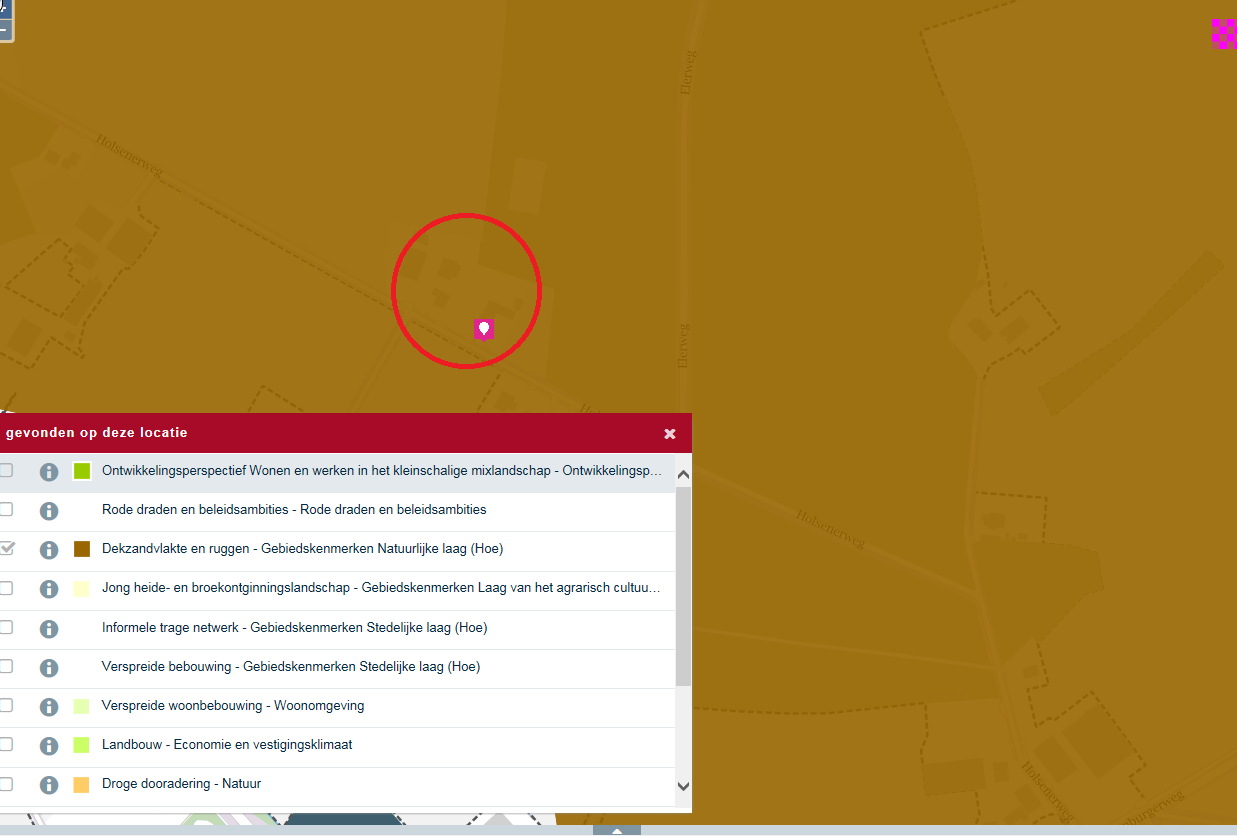Enable Ontwikkelingsperspectief Wonen en werken layer checkbox
Screen dimensions: 1237x836
(x=6, y=470)
